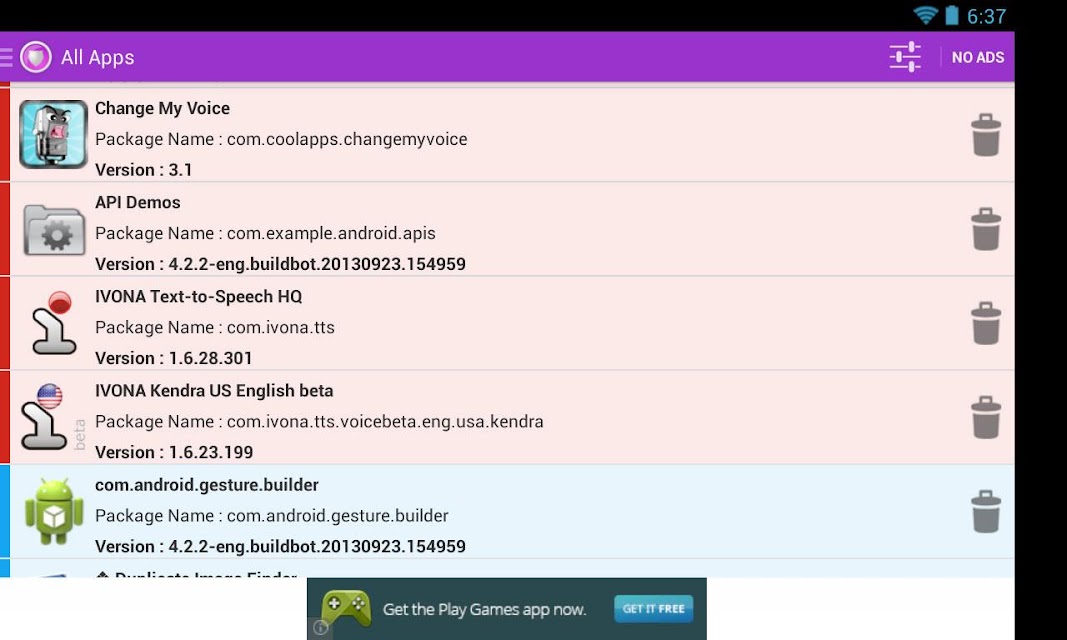Select the bold com.android.gesture.builder title
Viewport: 1067px width, 640px height.
206,485
